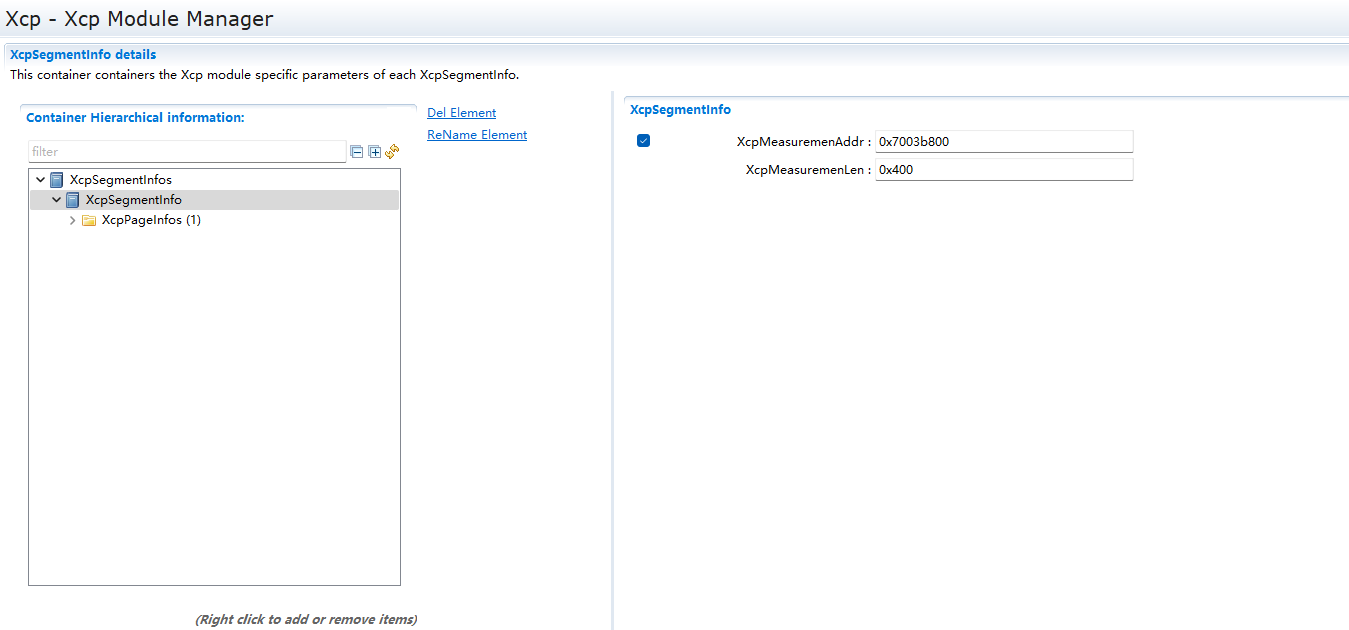Viewport: 1349px width, 630px height.
Task: Click the yellow refresh/sync arrows icon
Action: (392, 151)
